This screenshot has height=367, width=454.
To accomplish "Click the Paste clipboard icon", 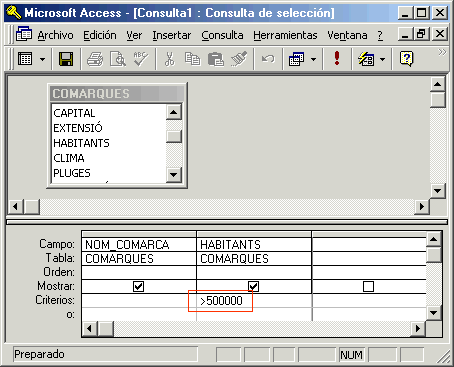I will tap(216, 59).
